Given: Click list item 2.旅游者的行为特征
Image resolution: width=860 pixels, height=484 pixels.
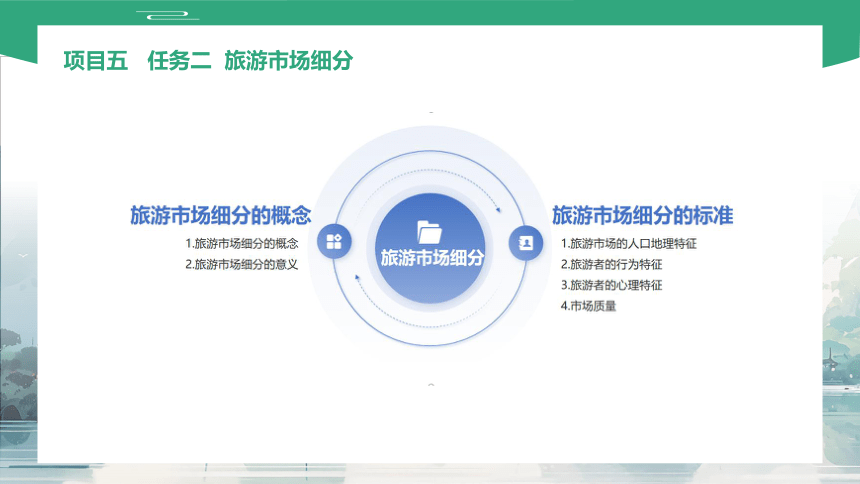Looking at the screenshot, I should (x=612, y=264).
